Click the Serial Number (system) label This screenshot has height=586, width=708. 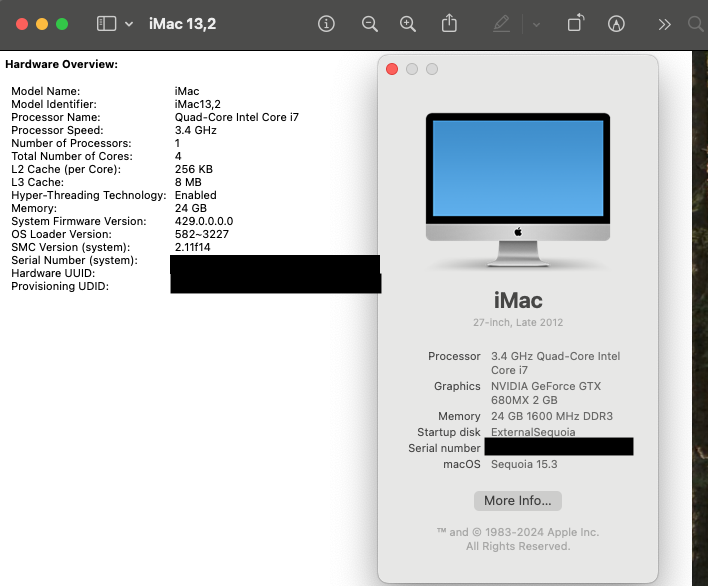click(x=75, y=260)
